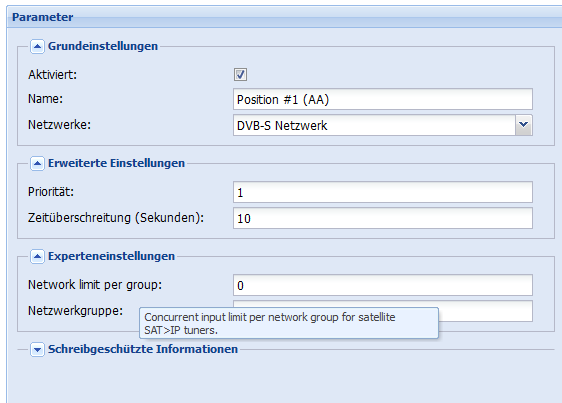Click the Parameter panel header

[284, 17]
